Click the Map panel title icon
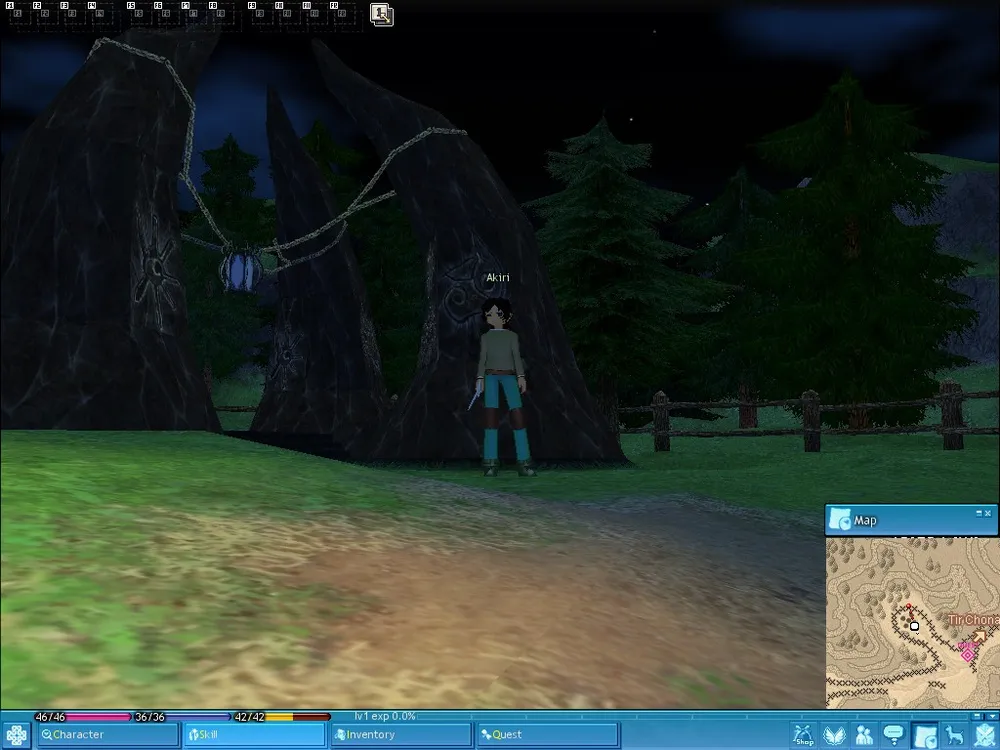The height and width of the screenshot is (750, 1000). (x=839, y=520)
